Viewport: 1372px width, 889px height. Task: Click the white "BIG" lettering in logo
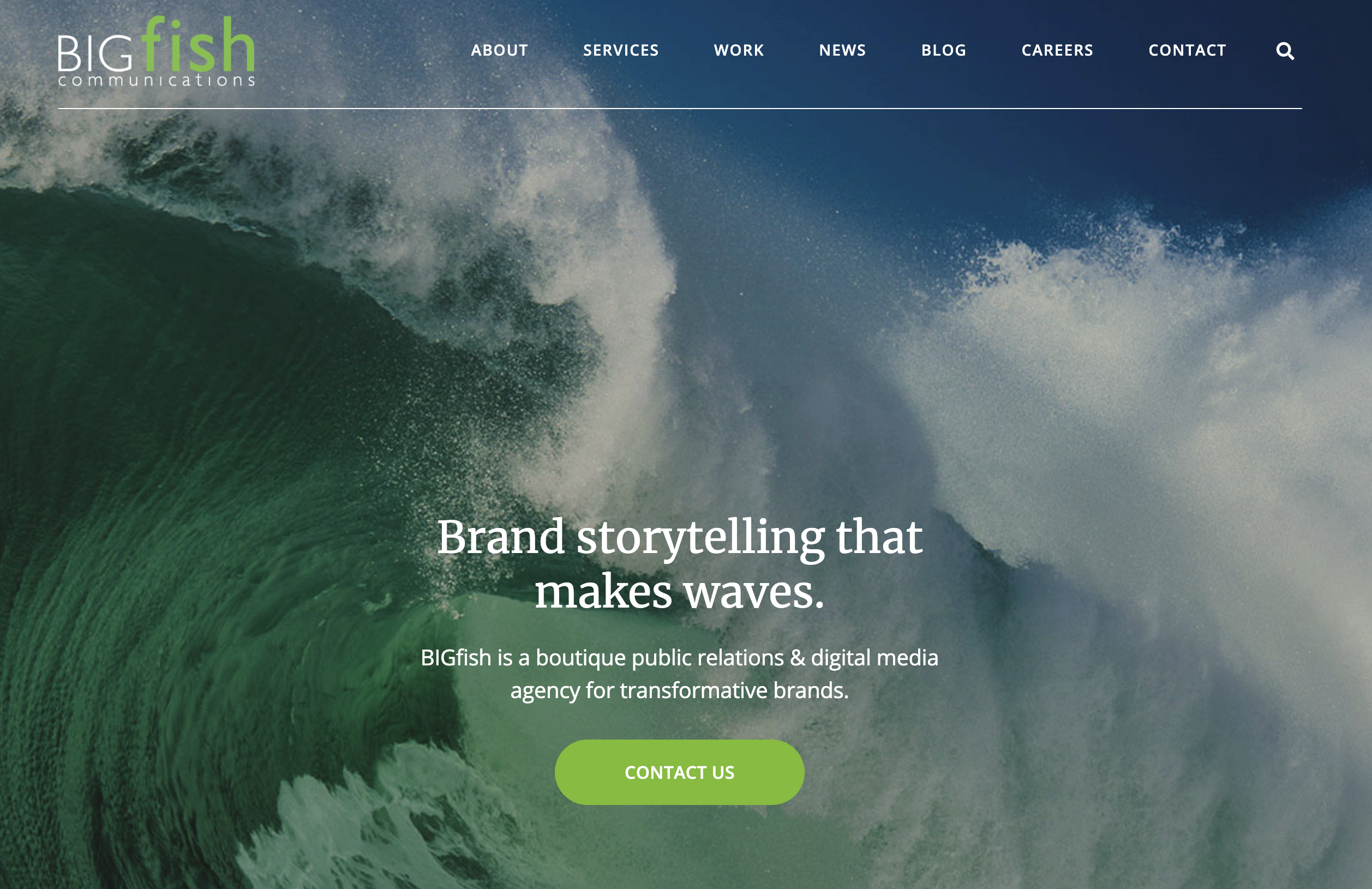point(95,53)
